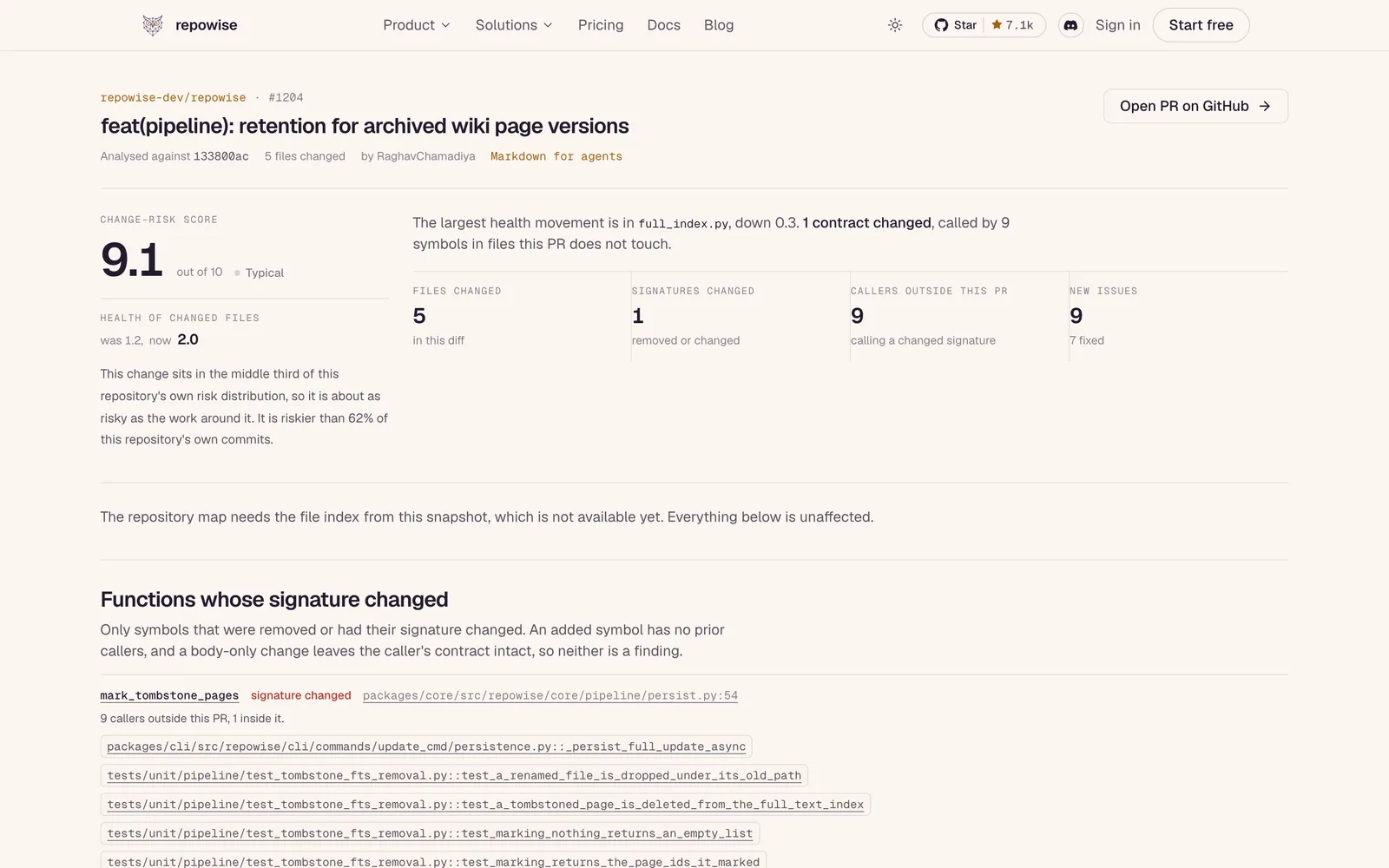Click the 'CALLERS OUTSIDE THIS PR' heading

(x=929, y=291)
